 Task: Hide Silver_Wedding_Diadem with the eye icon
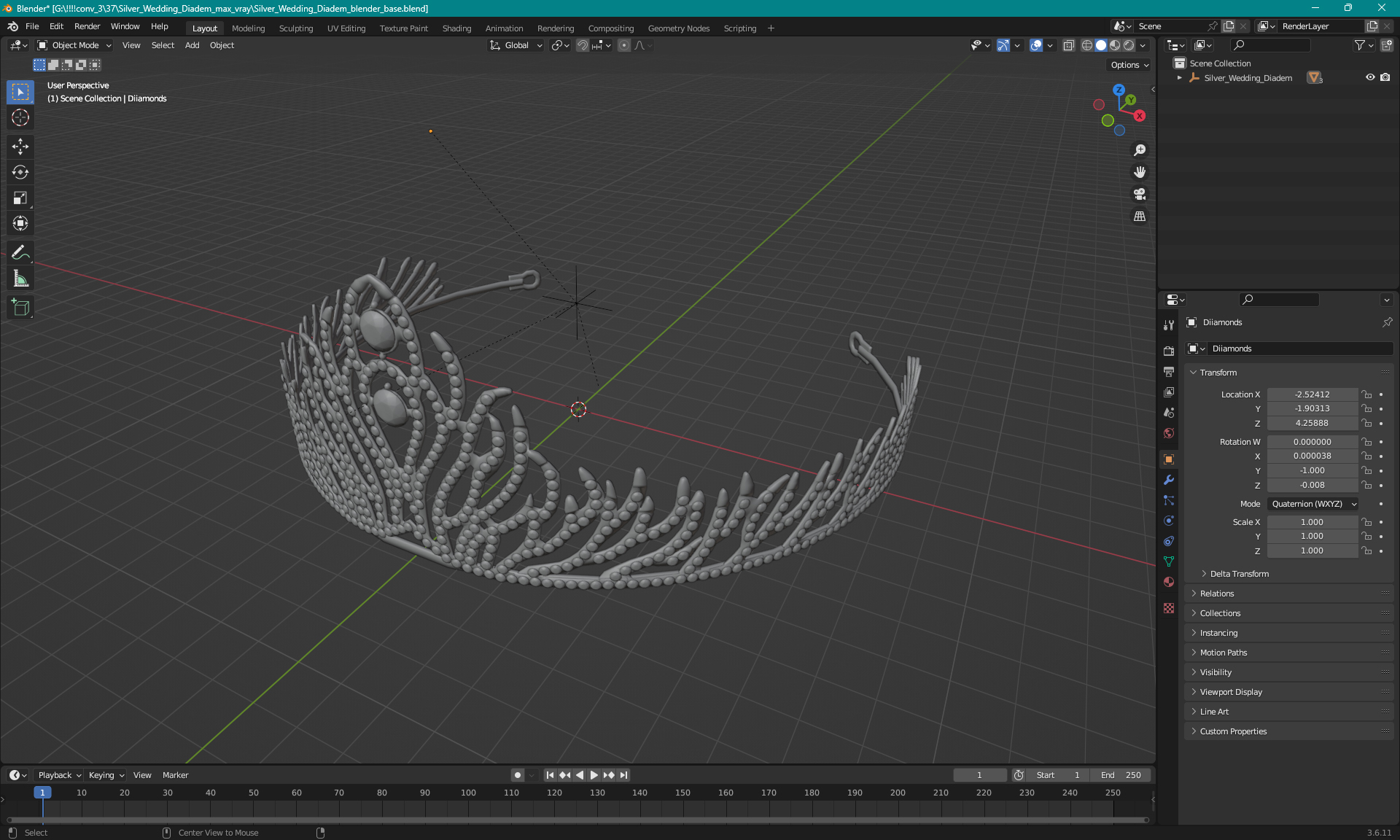click(1370, 77)
